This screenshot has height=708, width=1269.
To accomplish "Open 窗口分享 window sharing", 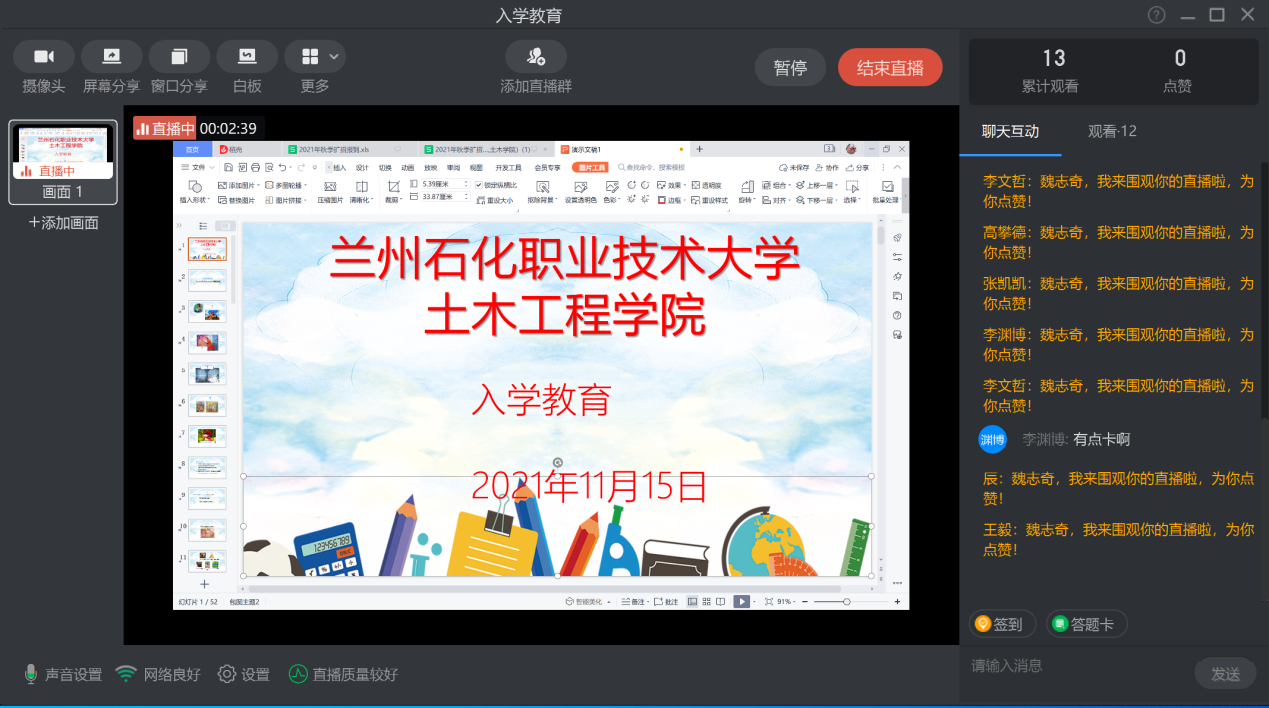I will [179, 57].
